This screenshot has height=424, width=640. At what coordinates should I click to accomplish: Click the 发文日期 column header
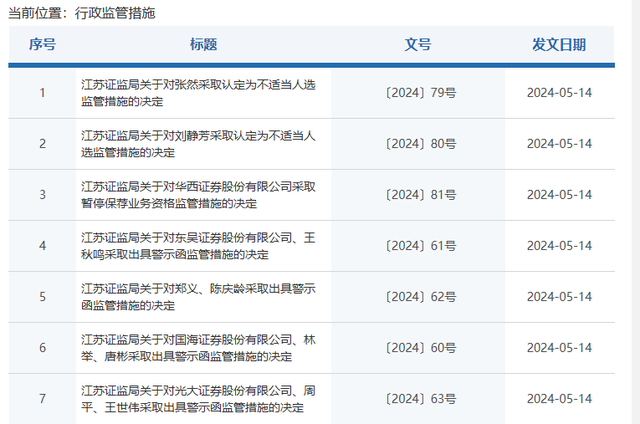559,44
